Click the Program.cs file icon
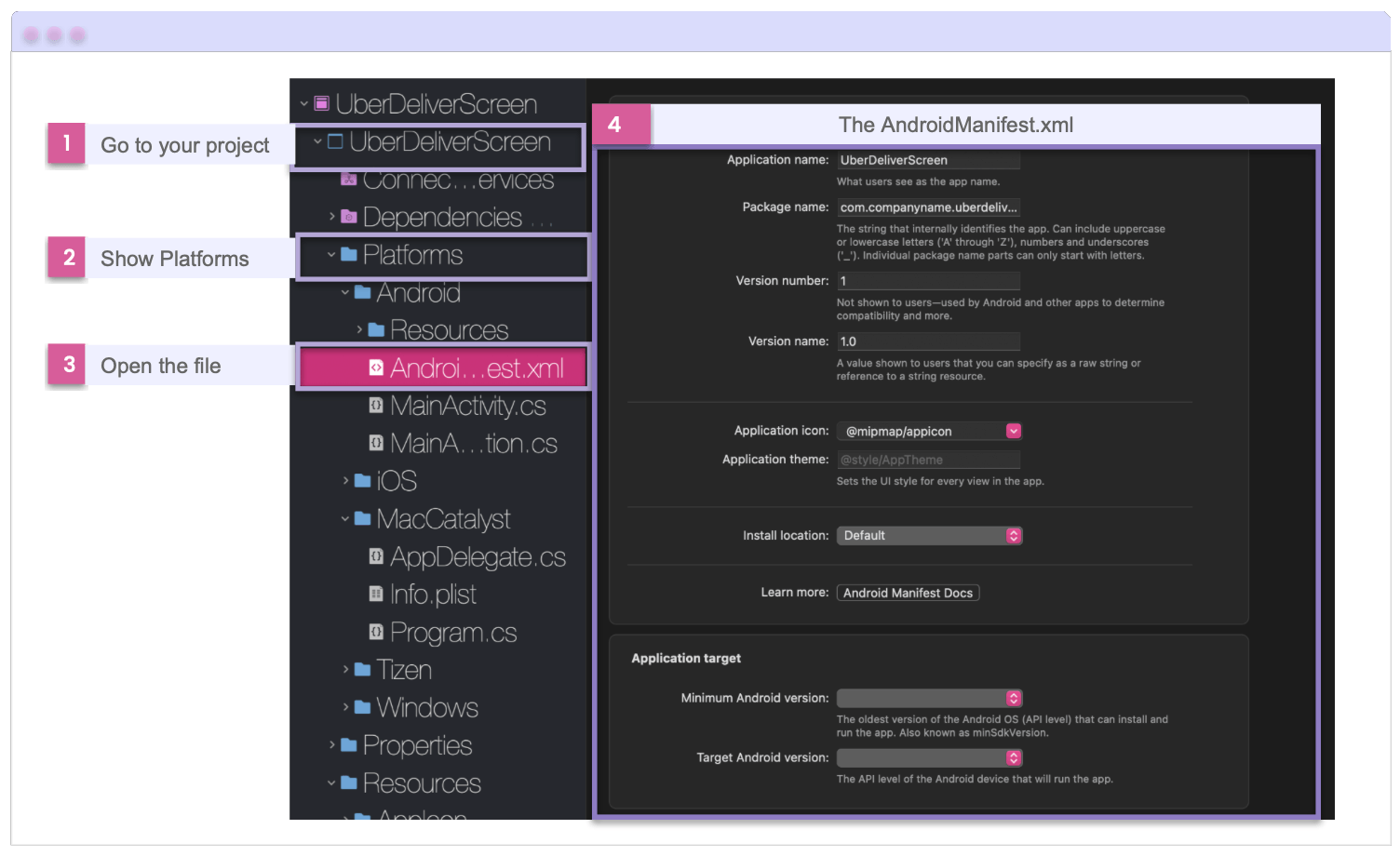The image size is (1400, 856). (376, 632)
